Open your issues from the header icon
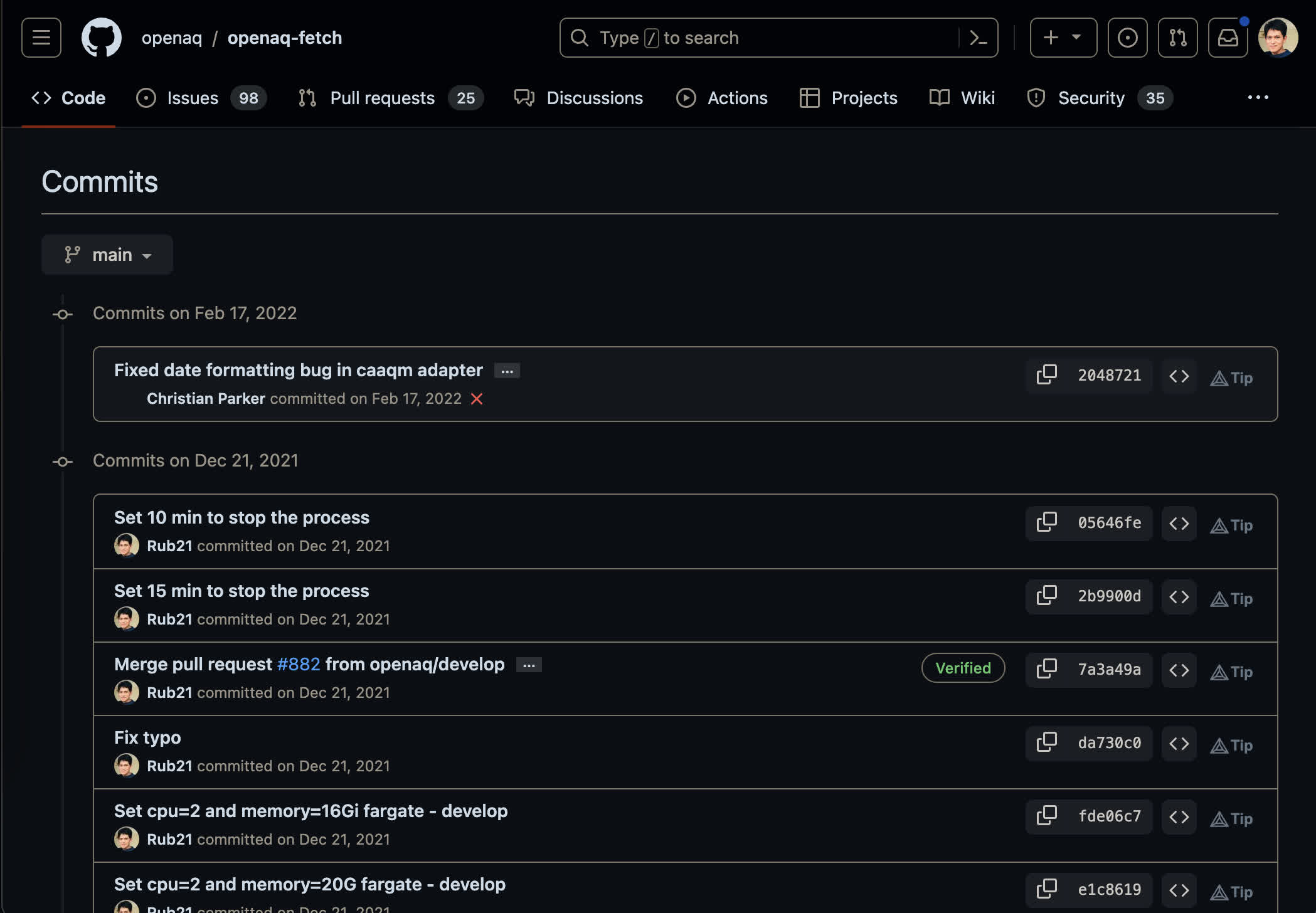The image size is (1316, 913). coord(1127,38)
